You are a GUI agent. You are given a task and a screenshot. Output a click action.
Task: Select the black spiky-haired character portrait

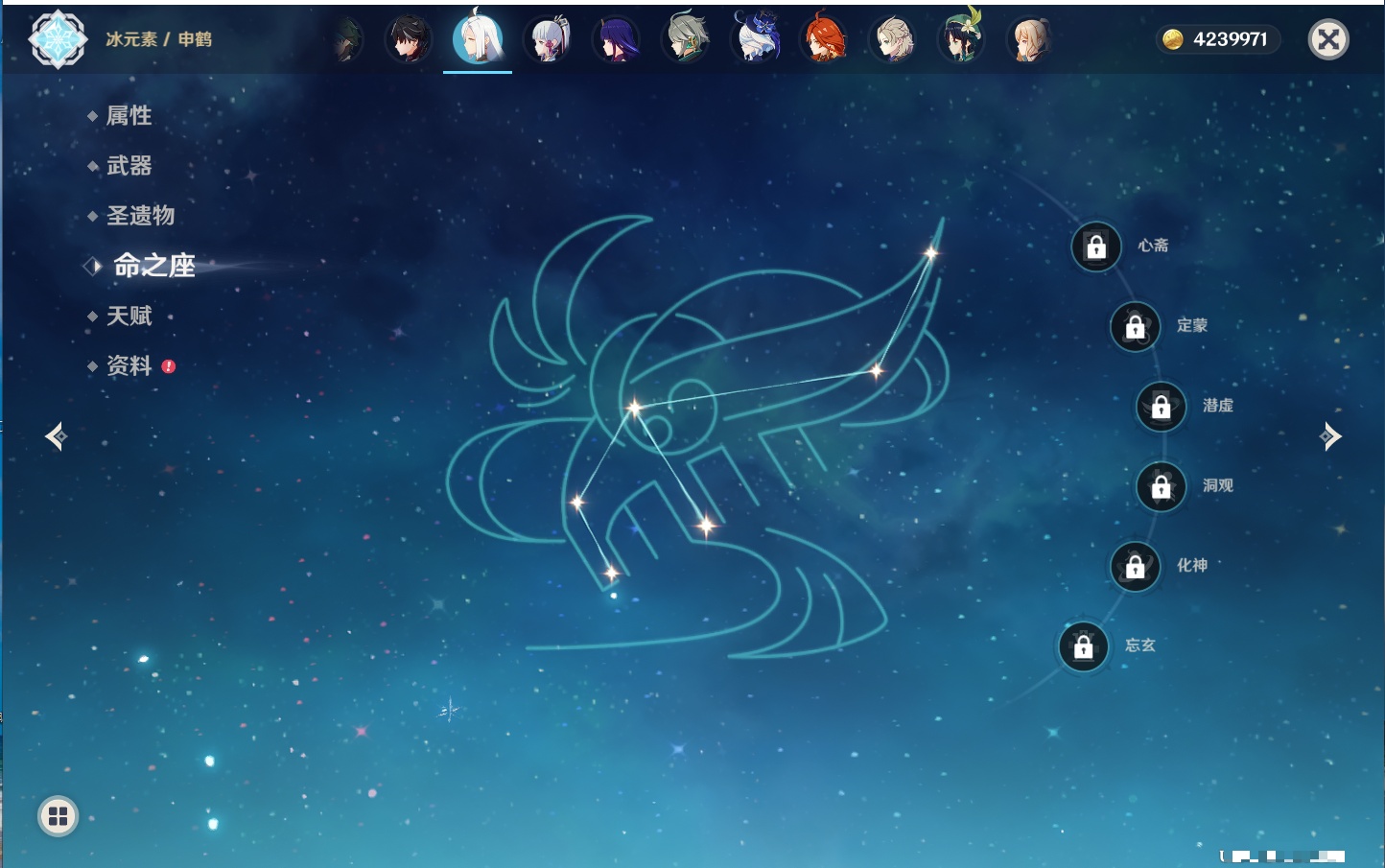[408, 39]
